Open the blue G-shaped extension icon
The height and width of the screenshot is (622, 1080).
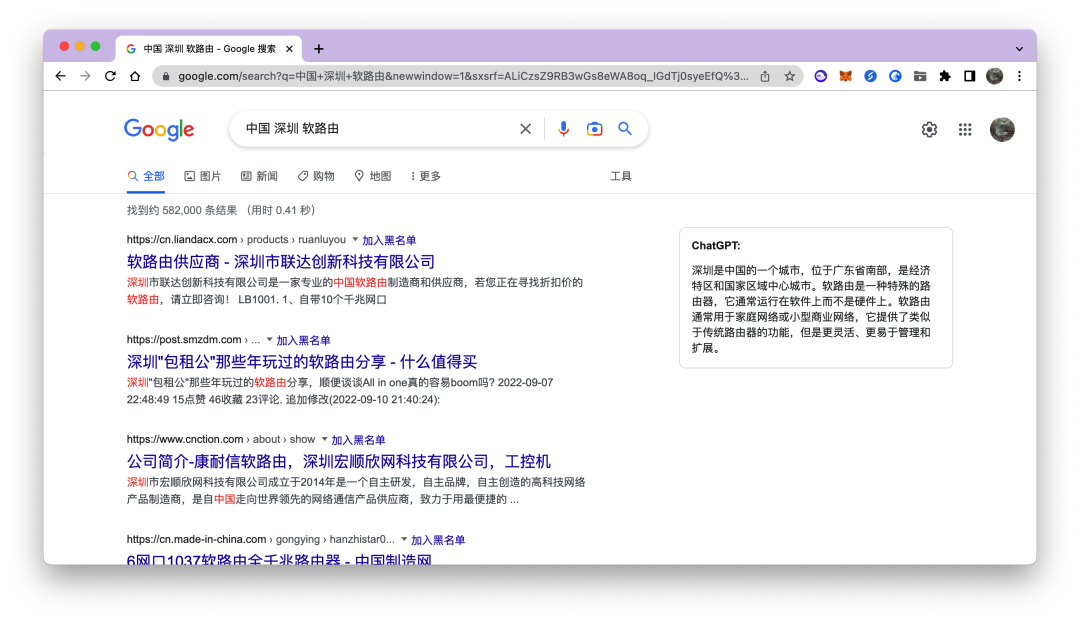point(895,76)
